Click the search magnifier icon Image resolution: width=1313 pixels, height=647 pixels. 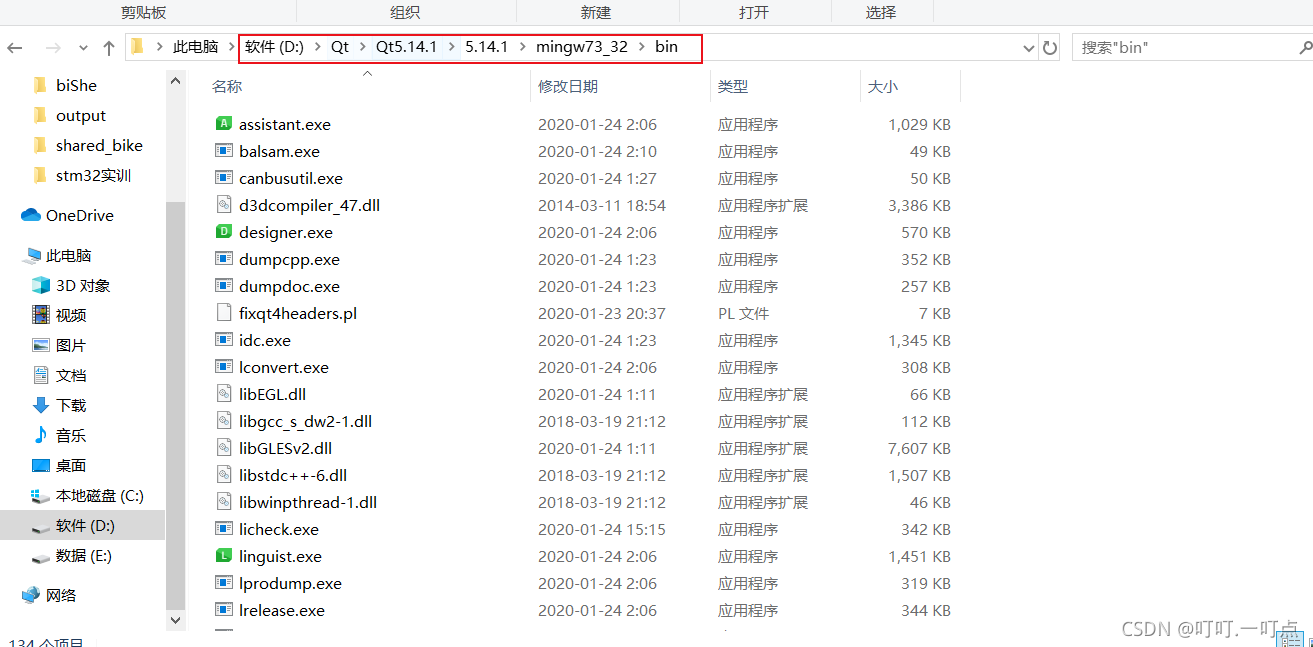[x=1305, y=47]
